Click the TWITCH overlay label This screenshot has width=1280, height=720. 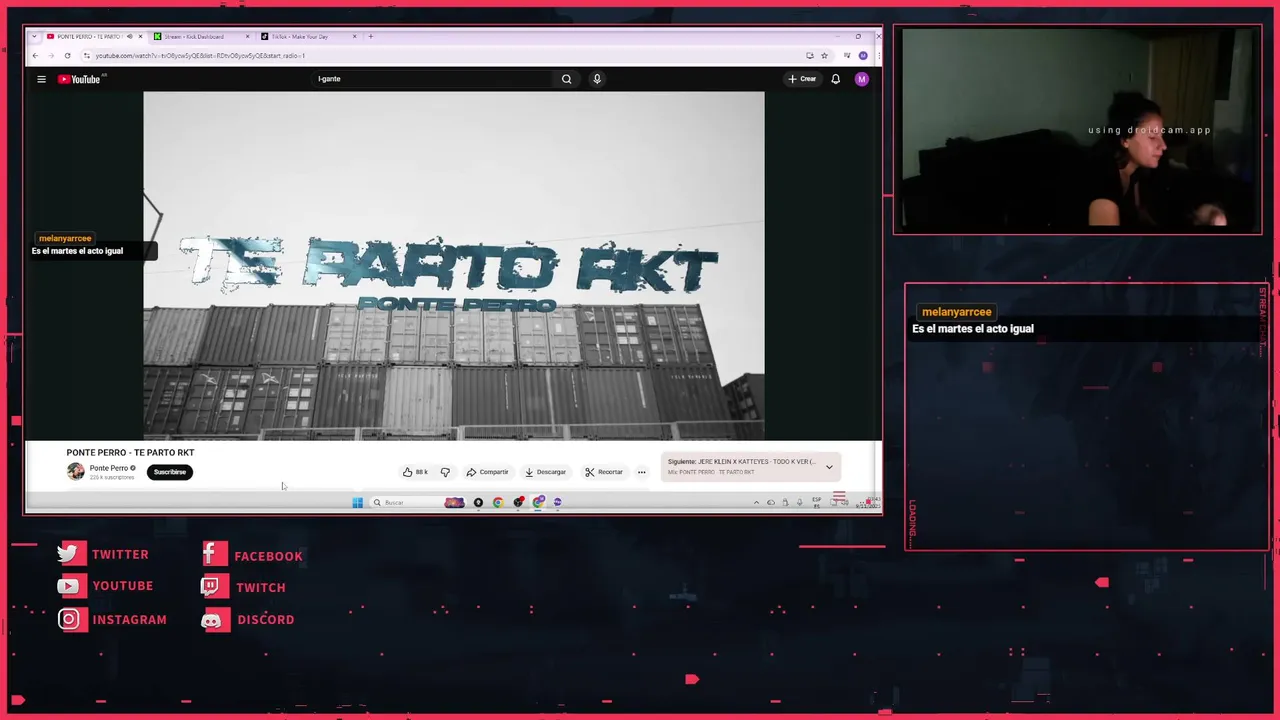coord(260,588)
